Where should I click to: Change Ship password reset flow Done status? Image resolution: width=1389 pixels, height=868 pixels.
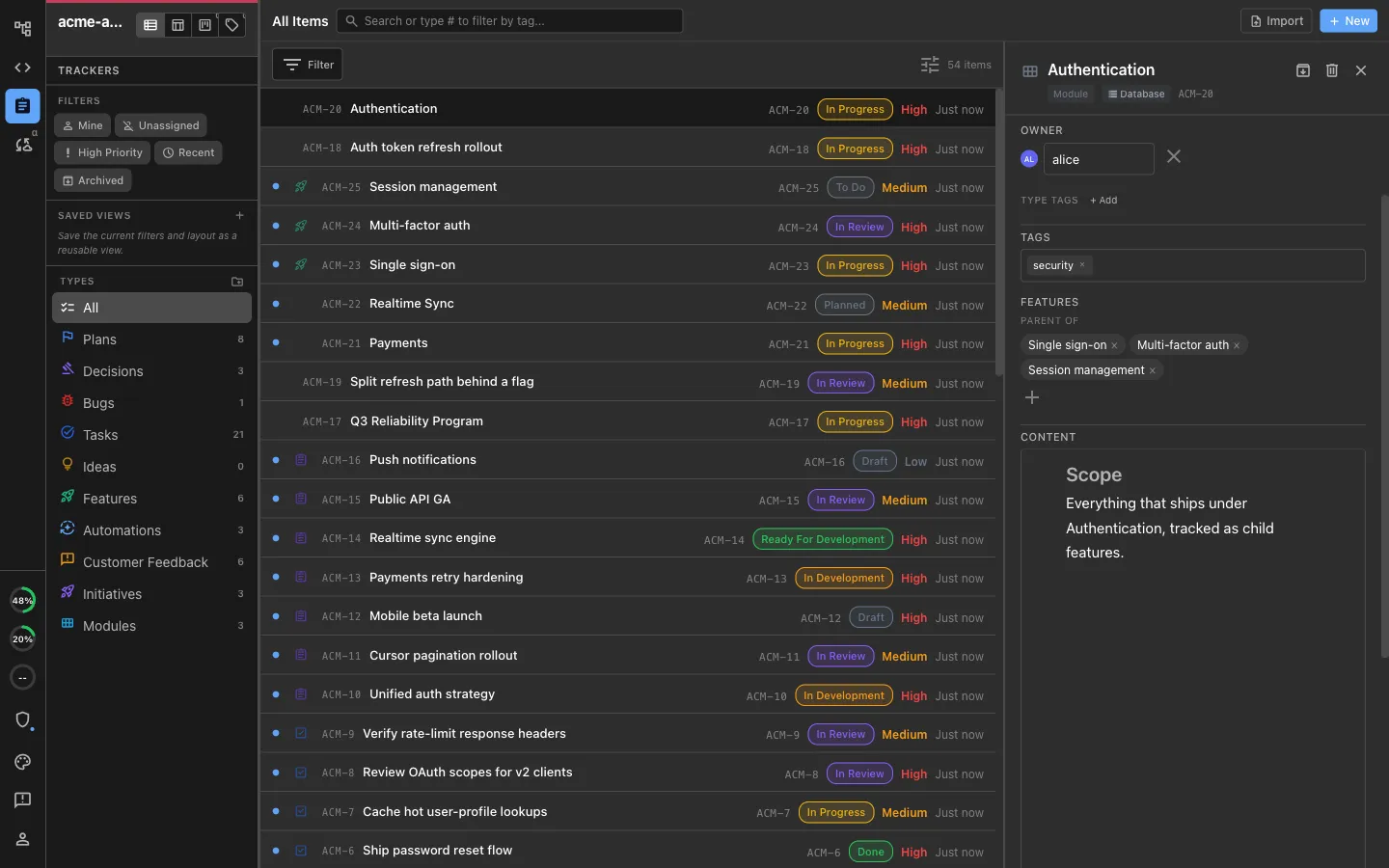pyautogui.click(x=871, y=852)
